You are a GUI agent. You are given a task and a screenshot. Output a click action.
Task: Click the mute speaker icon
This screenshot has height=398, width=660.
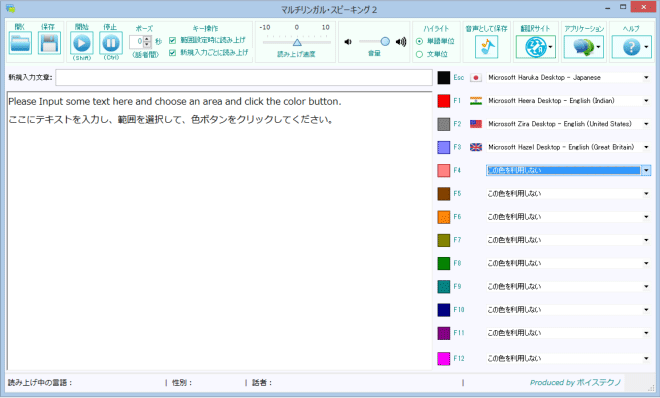[348, 42]
